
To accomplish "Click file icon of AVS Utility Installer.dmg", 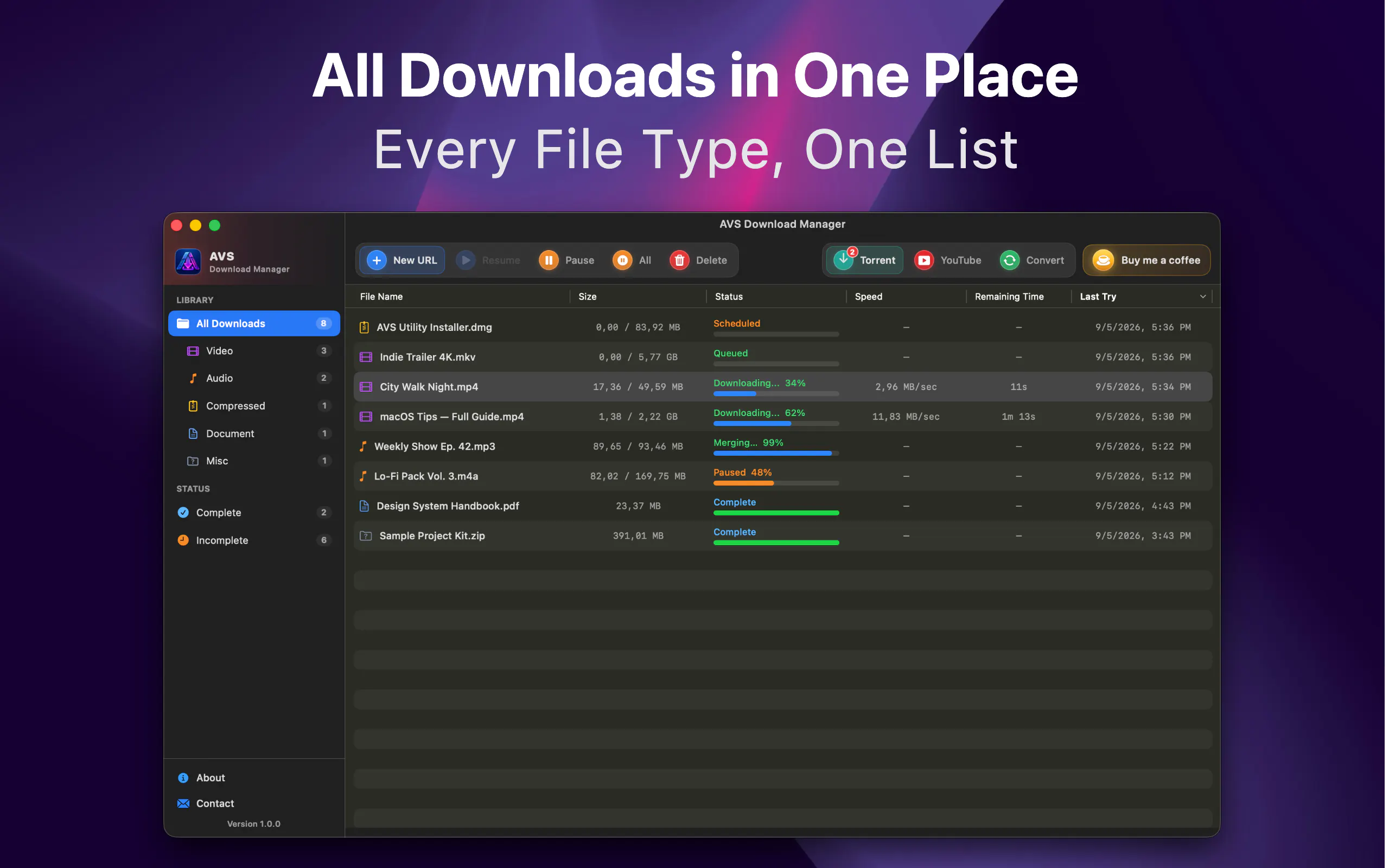I will [365, 328].
